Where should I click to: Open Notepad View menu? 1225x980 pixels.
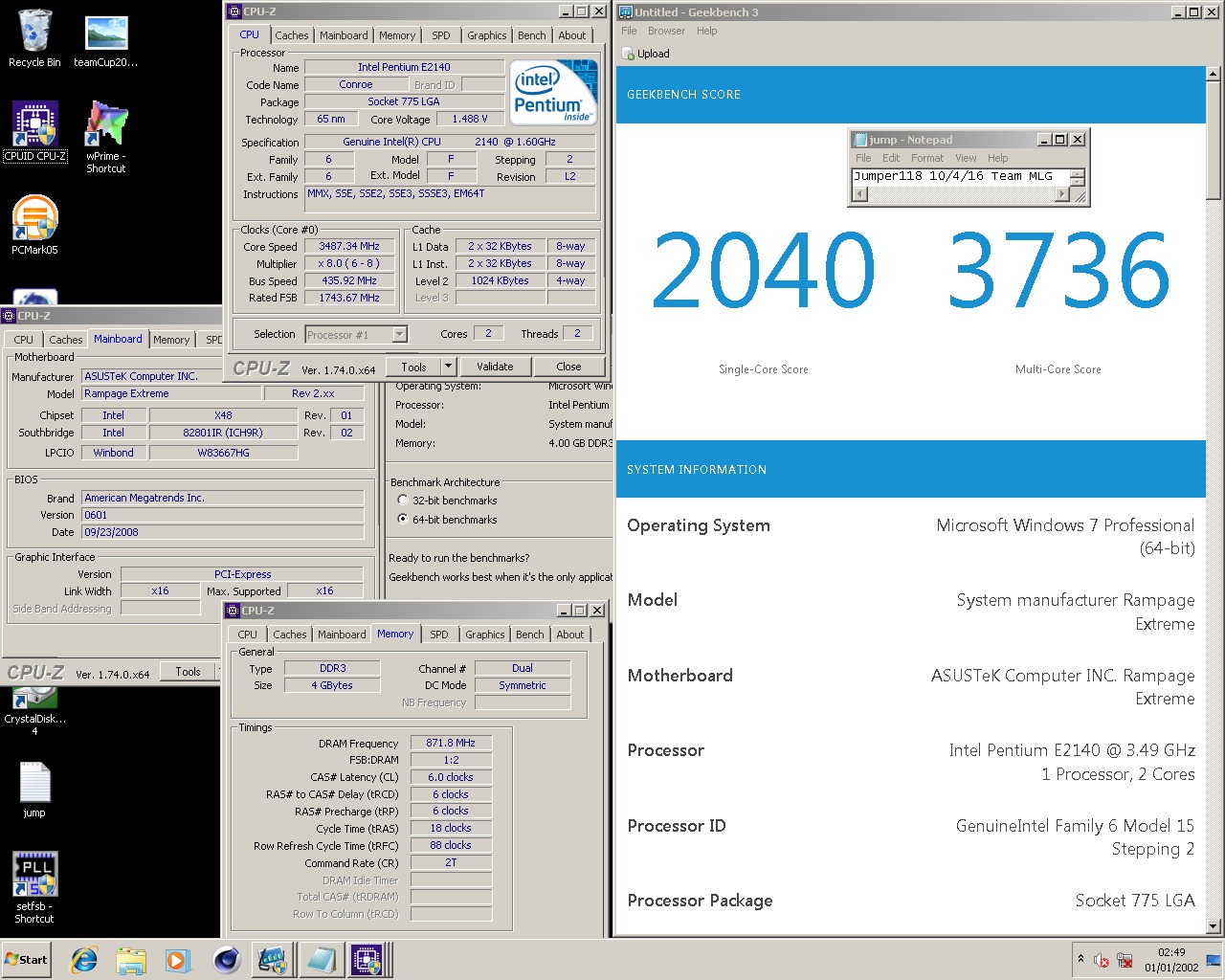point(966,158)
